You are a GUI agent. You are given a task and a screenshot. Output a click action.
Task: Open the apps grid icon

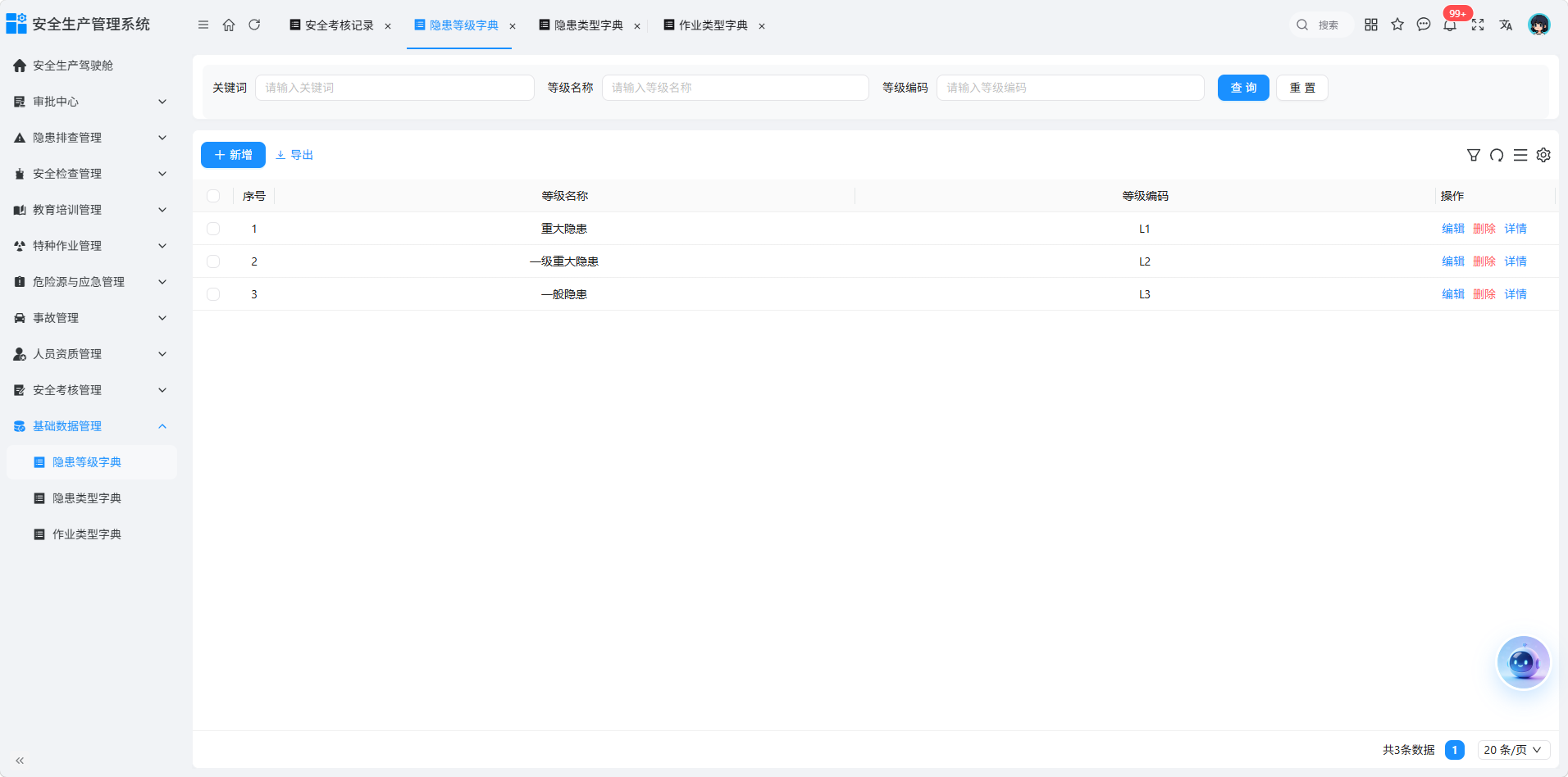(x=1371, y=25)
